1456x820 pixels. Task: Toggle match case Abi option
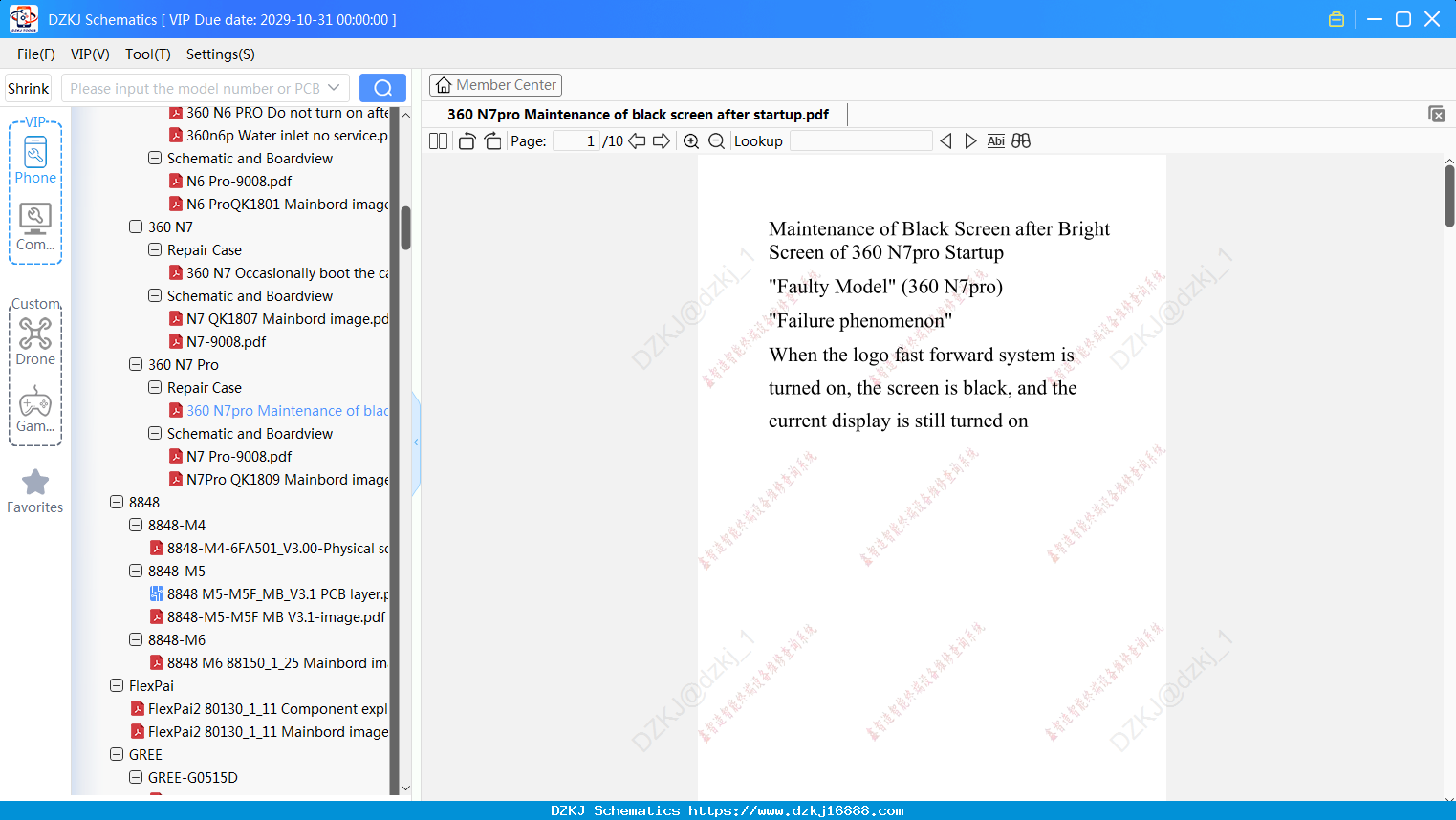[x=995, y=140]
